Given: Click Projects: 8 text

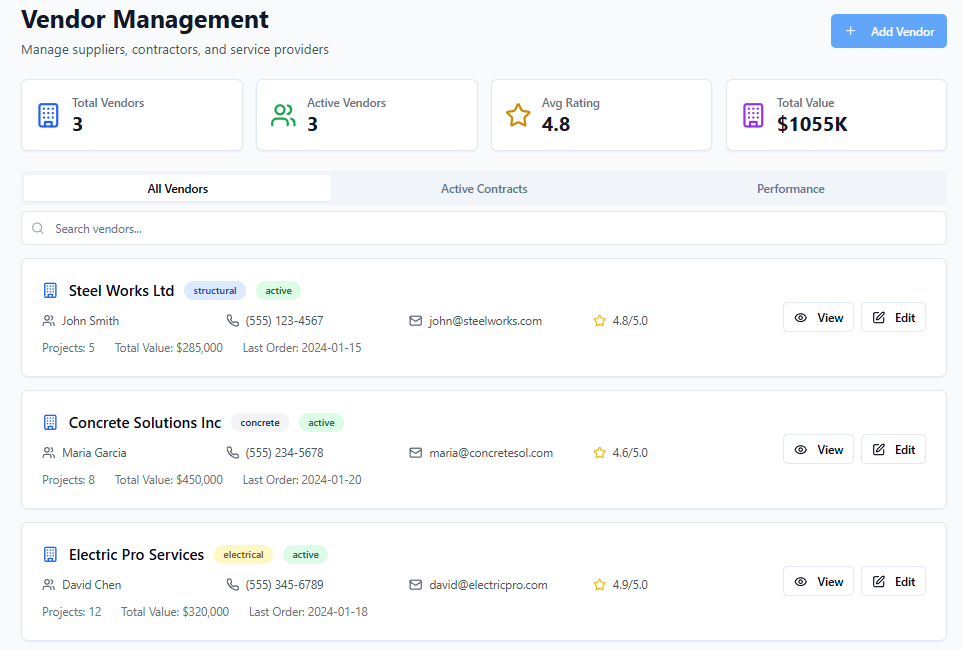Looking at the screenshot, I should coord(68,480).
